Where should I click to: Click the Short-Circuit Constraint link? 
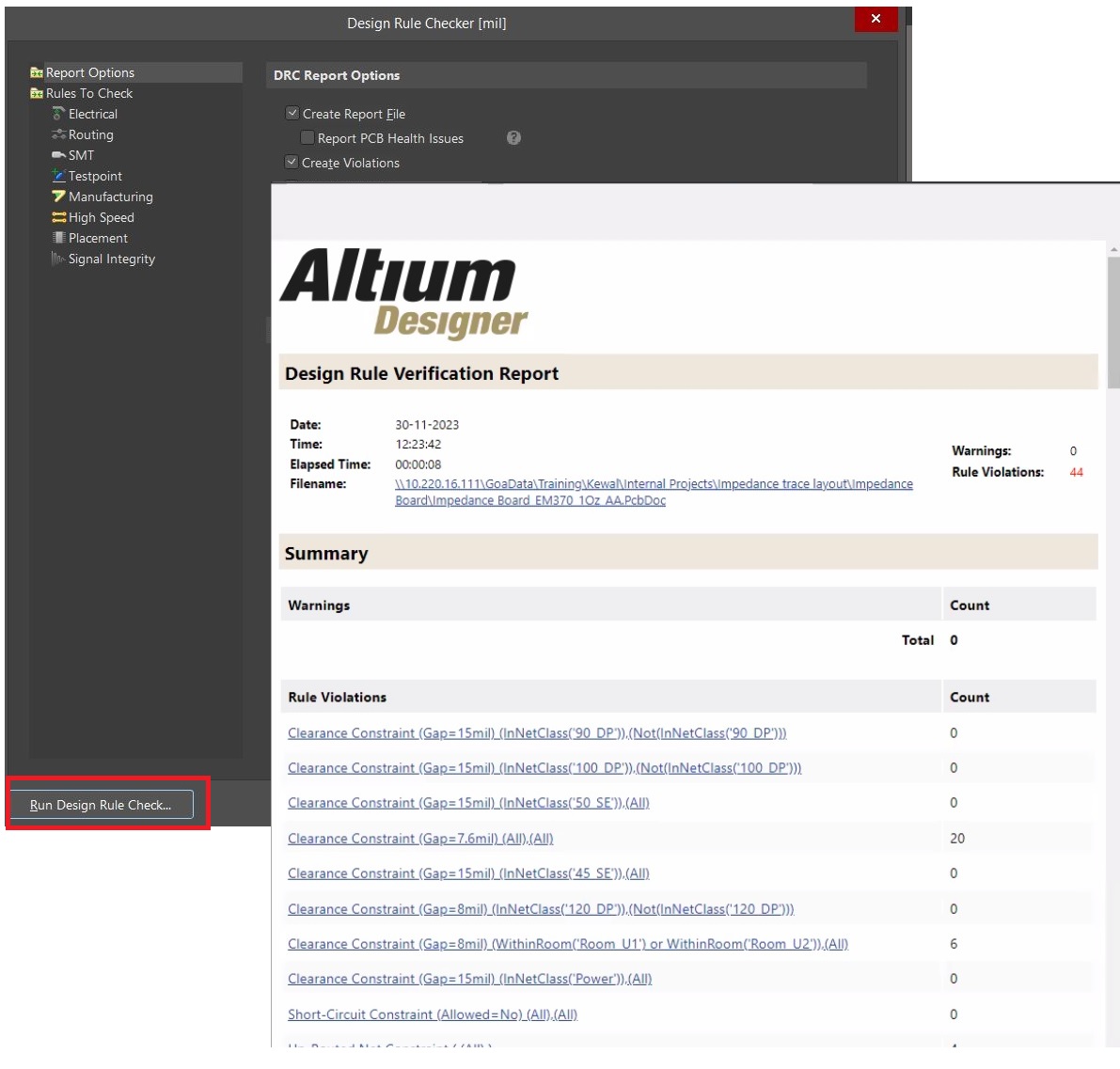point(432,1014)
